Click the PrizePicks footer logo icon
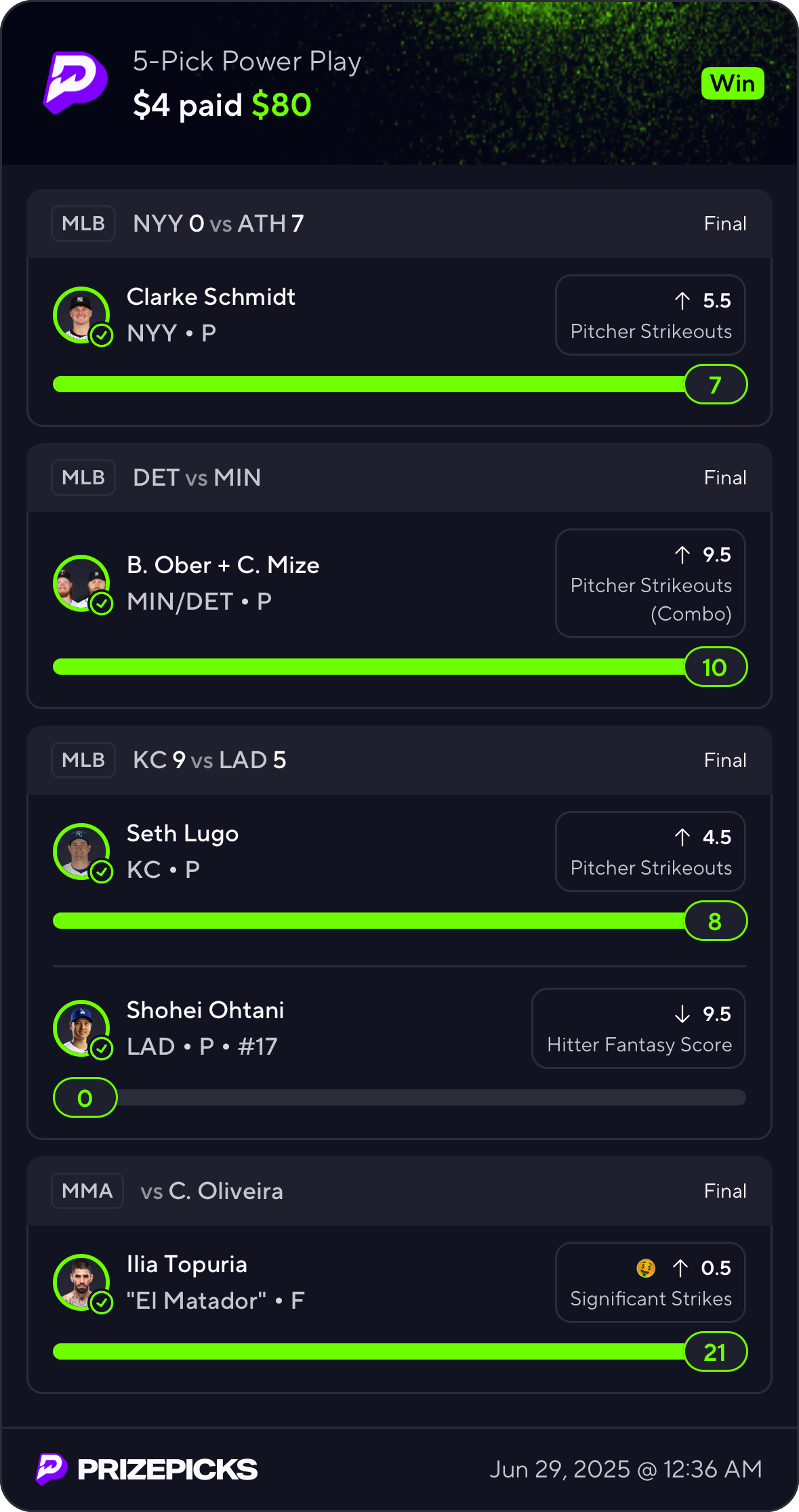The width and height of the screenshot is (799, 1512). point(52,1469)
